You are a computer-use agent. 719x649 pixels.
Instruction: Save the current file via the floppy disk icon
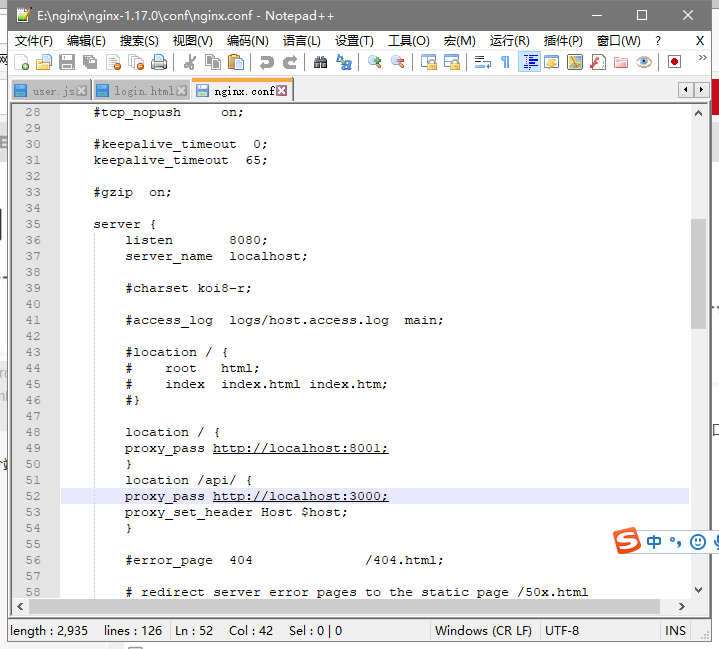point(67,62)
